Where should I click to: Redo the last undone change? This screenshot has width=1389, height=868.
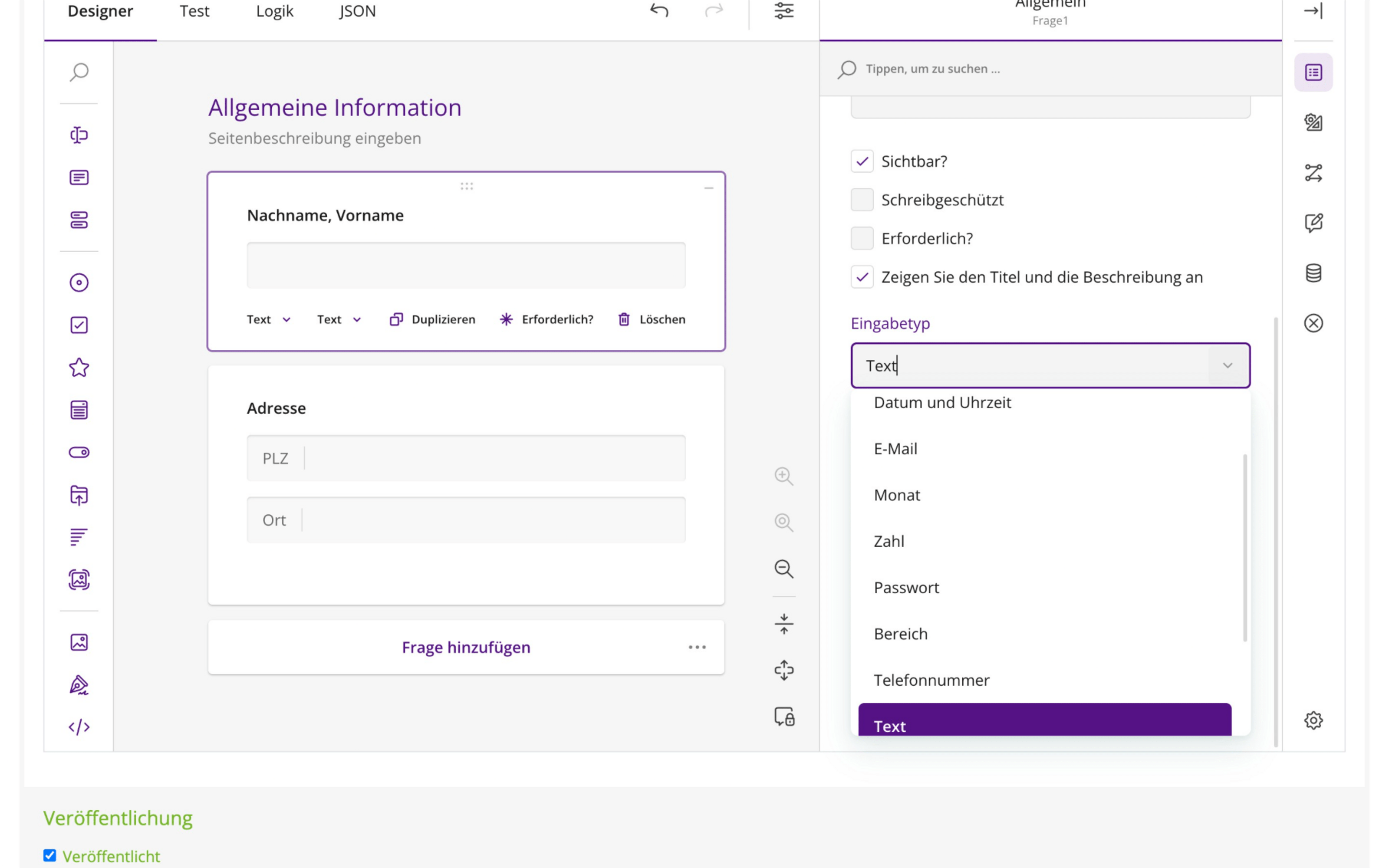point(714,10)
